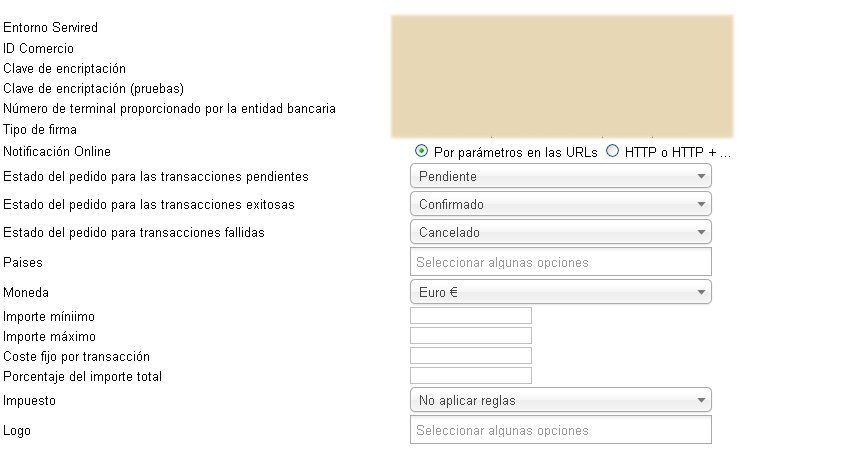The height and width of the screenshot is (457, 842).
Task: Focus the Porcentaje del importe total field
Action: [x=471, y=375]
